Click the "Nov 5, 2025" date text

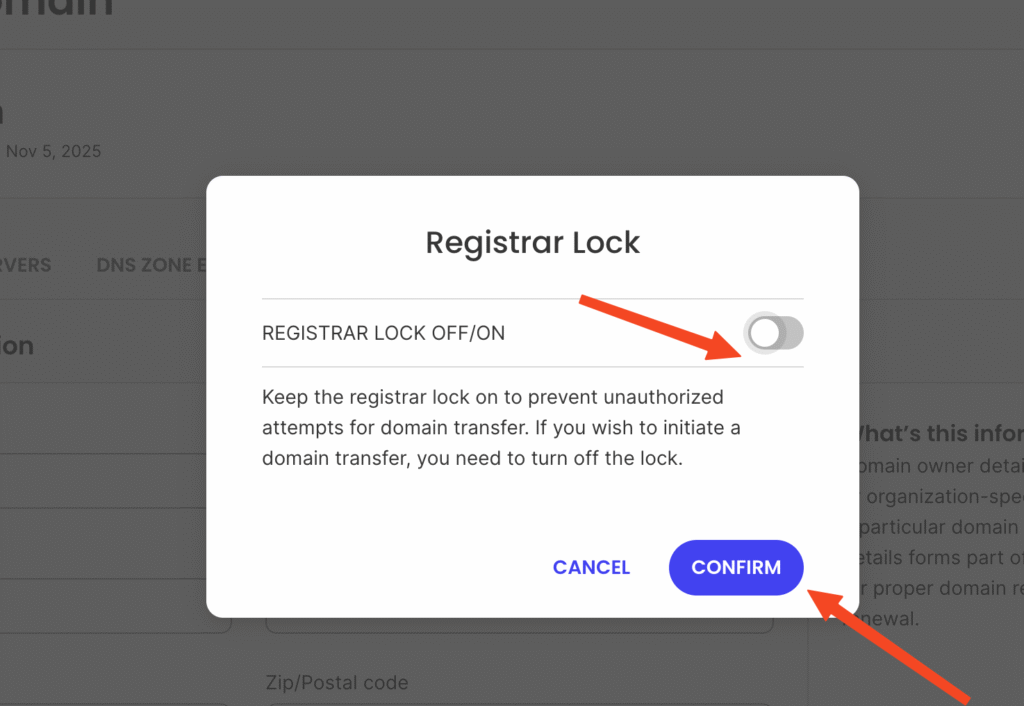pyautogui.click(x=53, y=152)
